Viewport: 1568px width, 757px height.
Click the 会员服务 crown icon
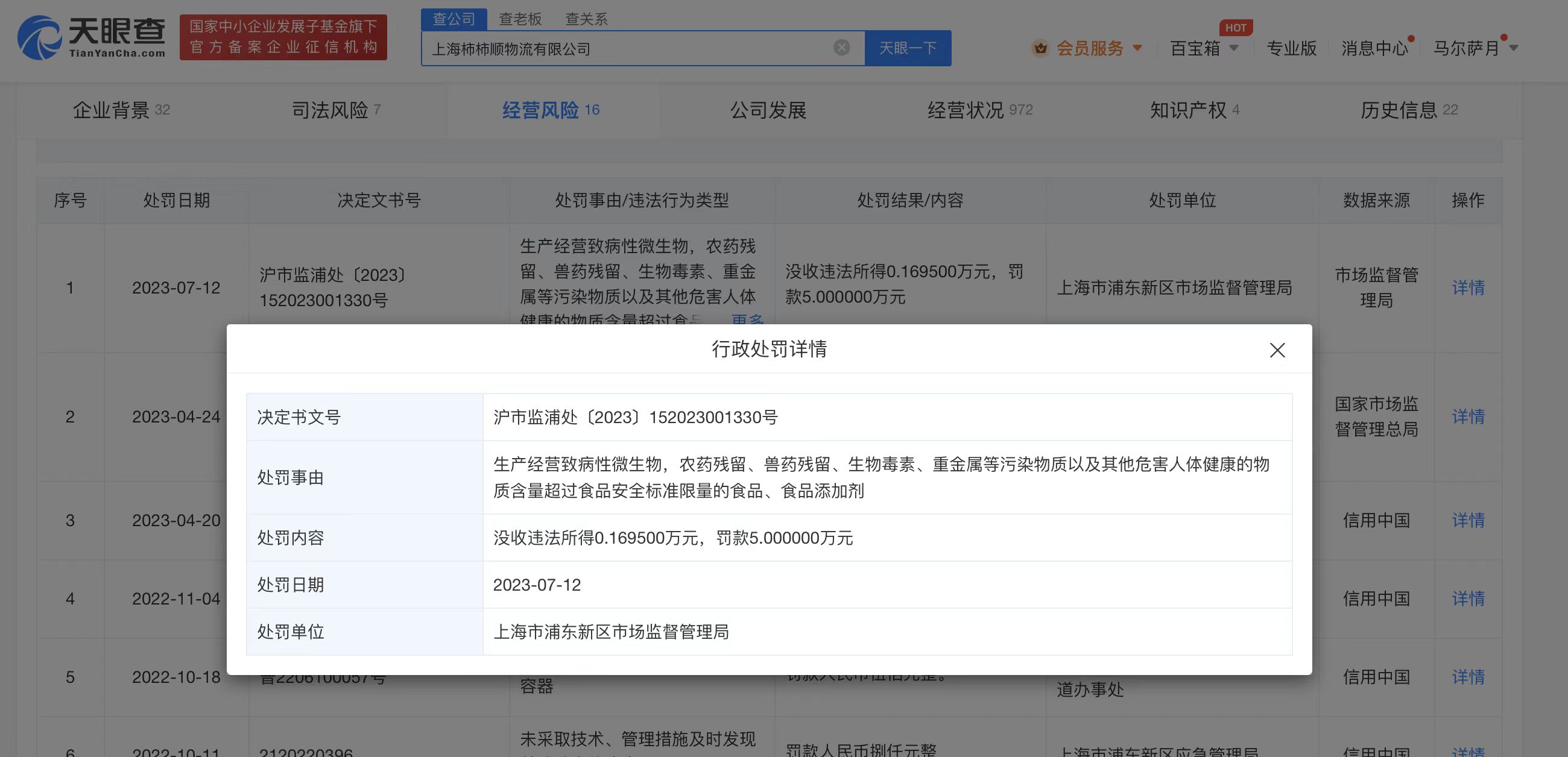pos(1040,48)
